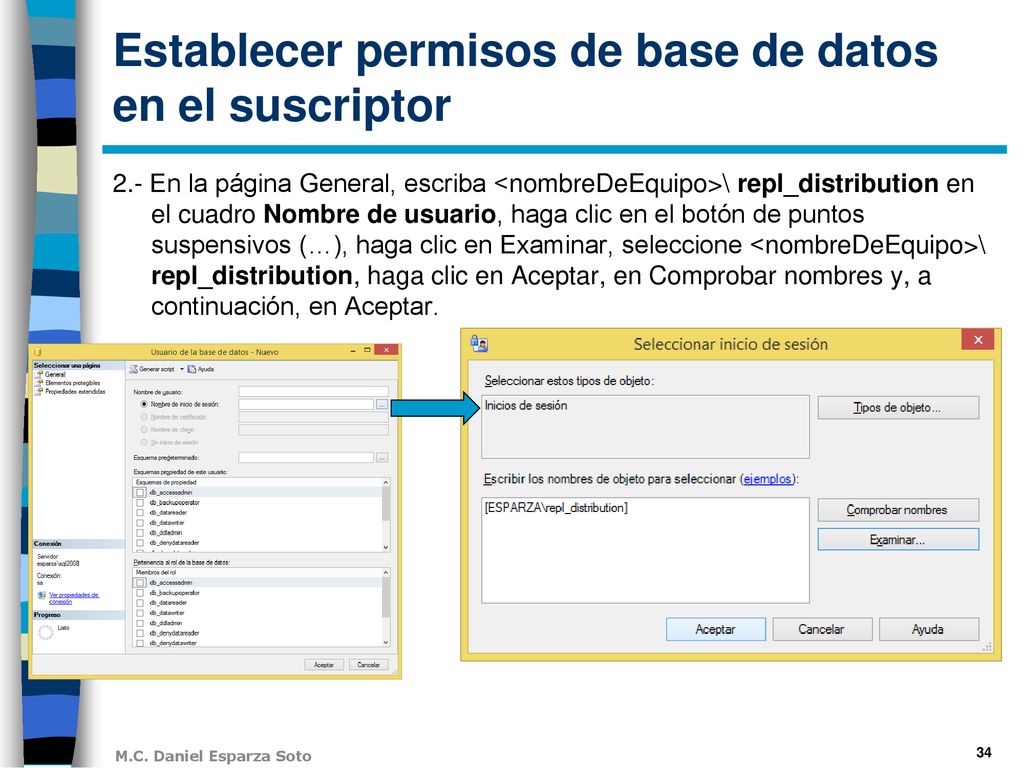Check db_ddladmin in Miembros del rol list

(140, 623)
